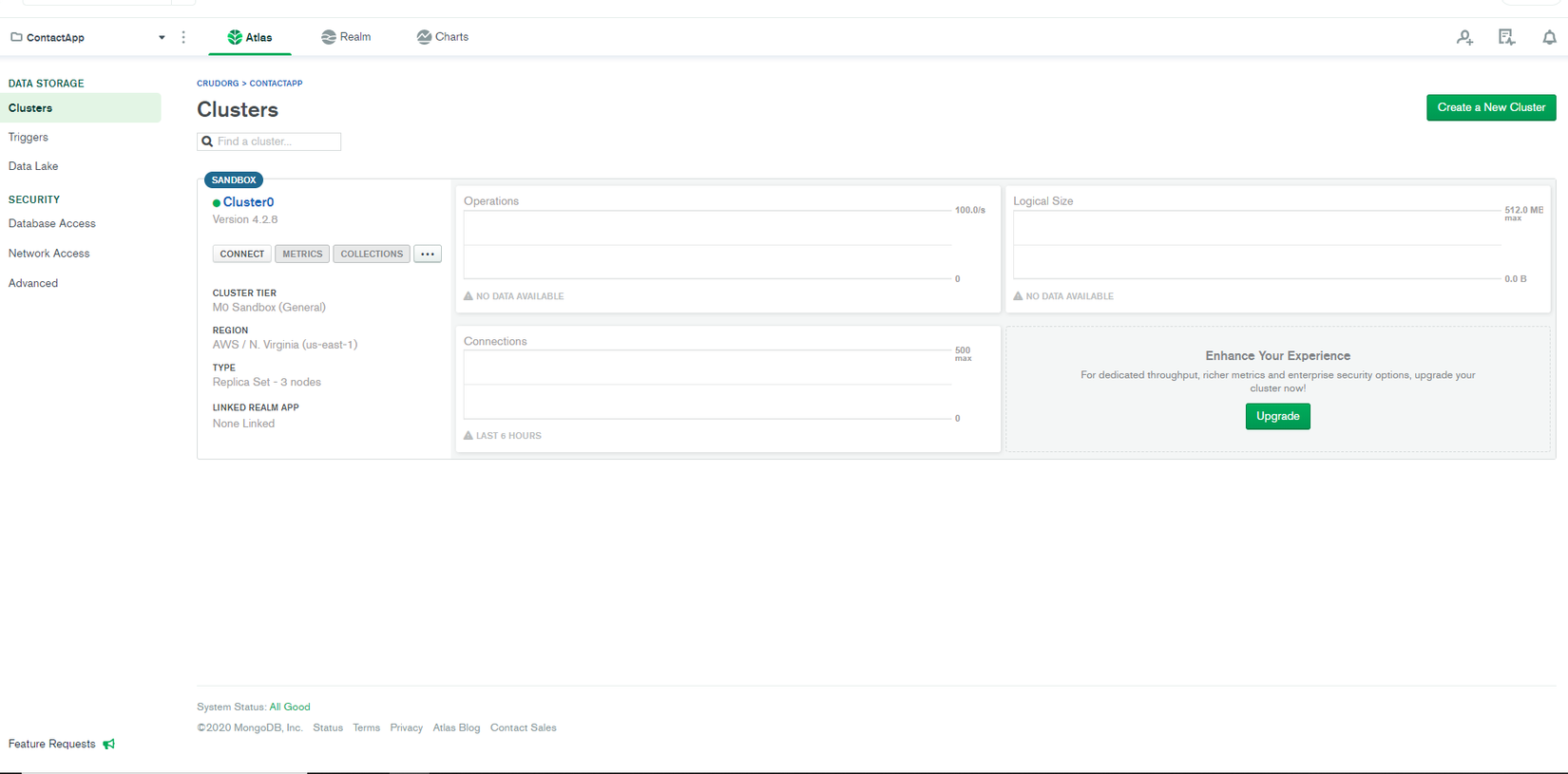Click the project options three-dot icon
1568x774 pixels.
click(183, 37)
